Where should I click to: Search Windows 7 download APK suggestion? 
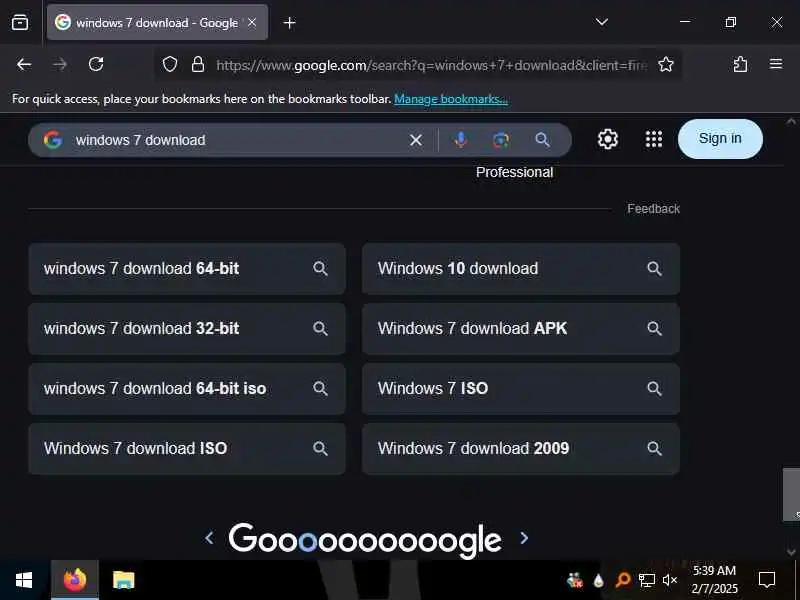pos(521,329)
